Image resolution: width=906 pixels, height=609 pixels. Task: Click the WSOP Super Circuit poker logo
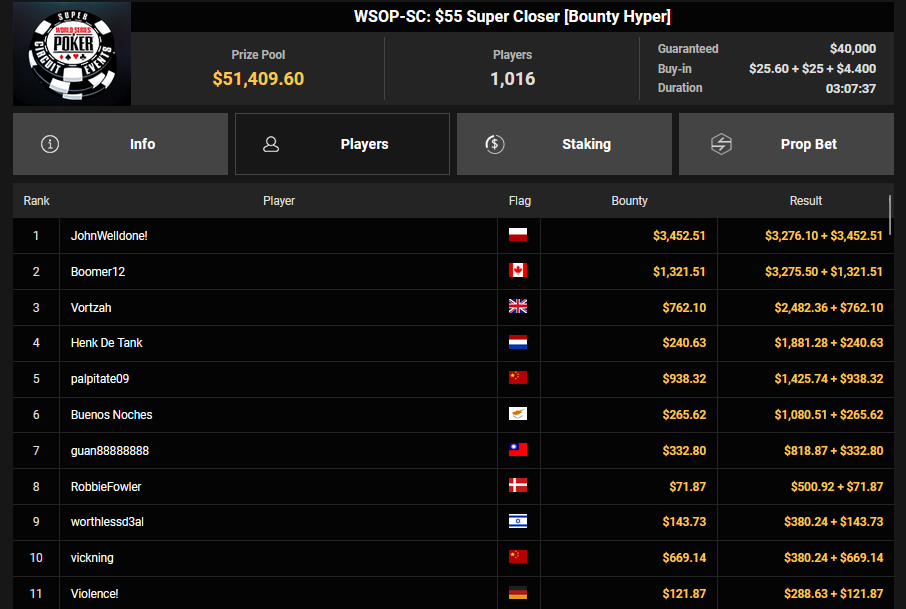pos(71,54)
